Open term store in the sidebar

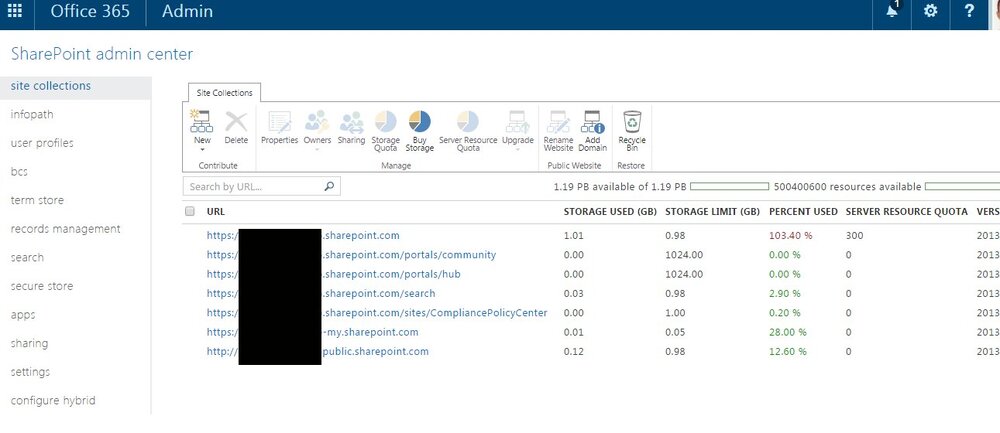(x=37, y=200)
